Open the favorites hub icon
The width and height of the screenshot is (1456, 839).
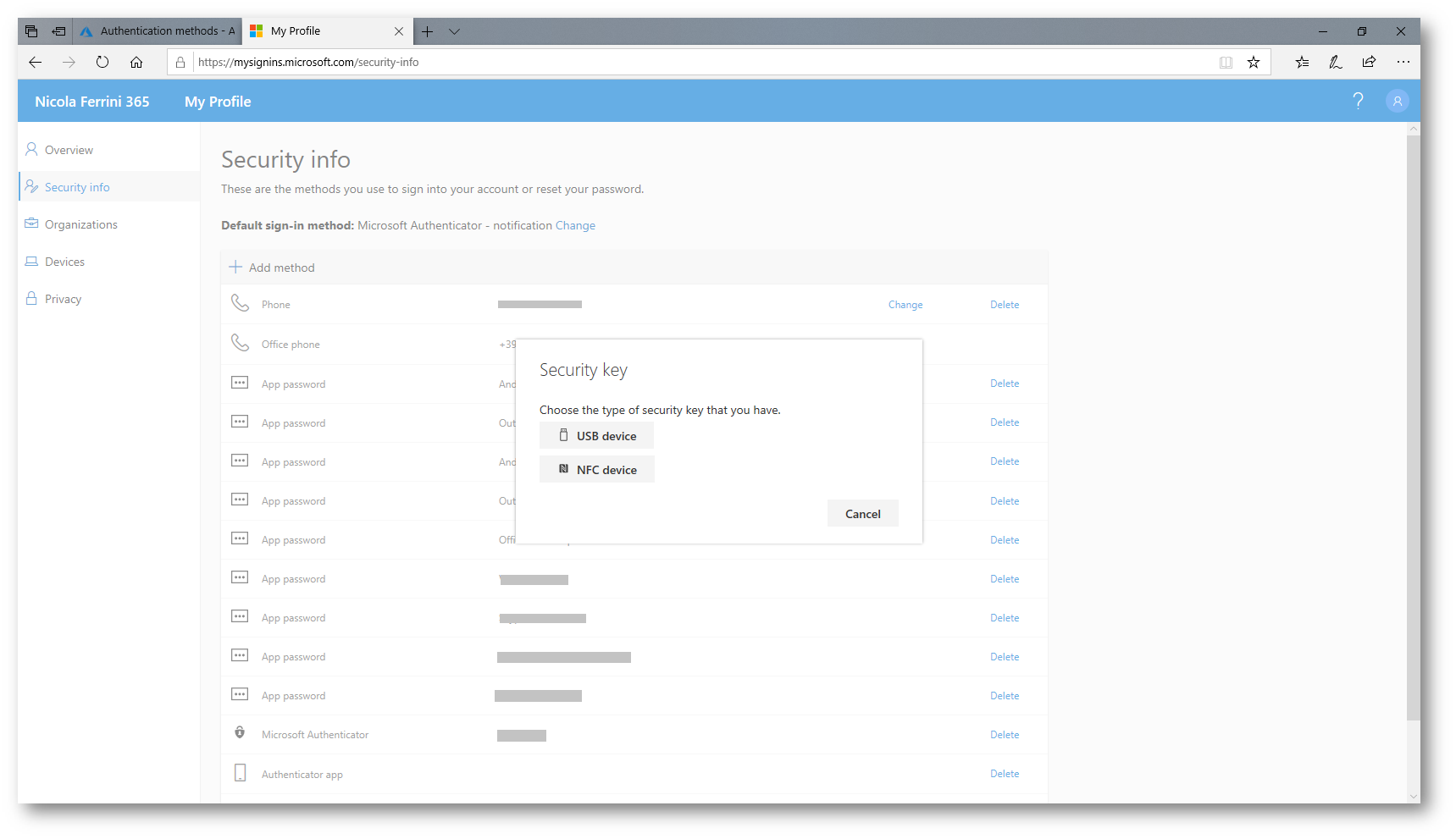click(x=1302, y=62)
